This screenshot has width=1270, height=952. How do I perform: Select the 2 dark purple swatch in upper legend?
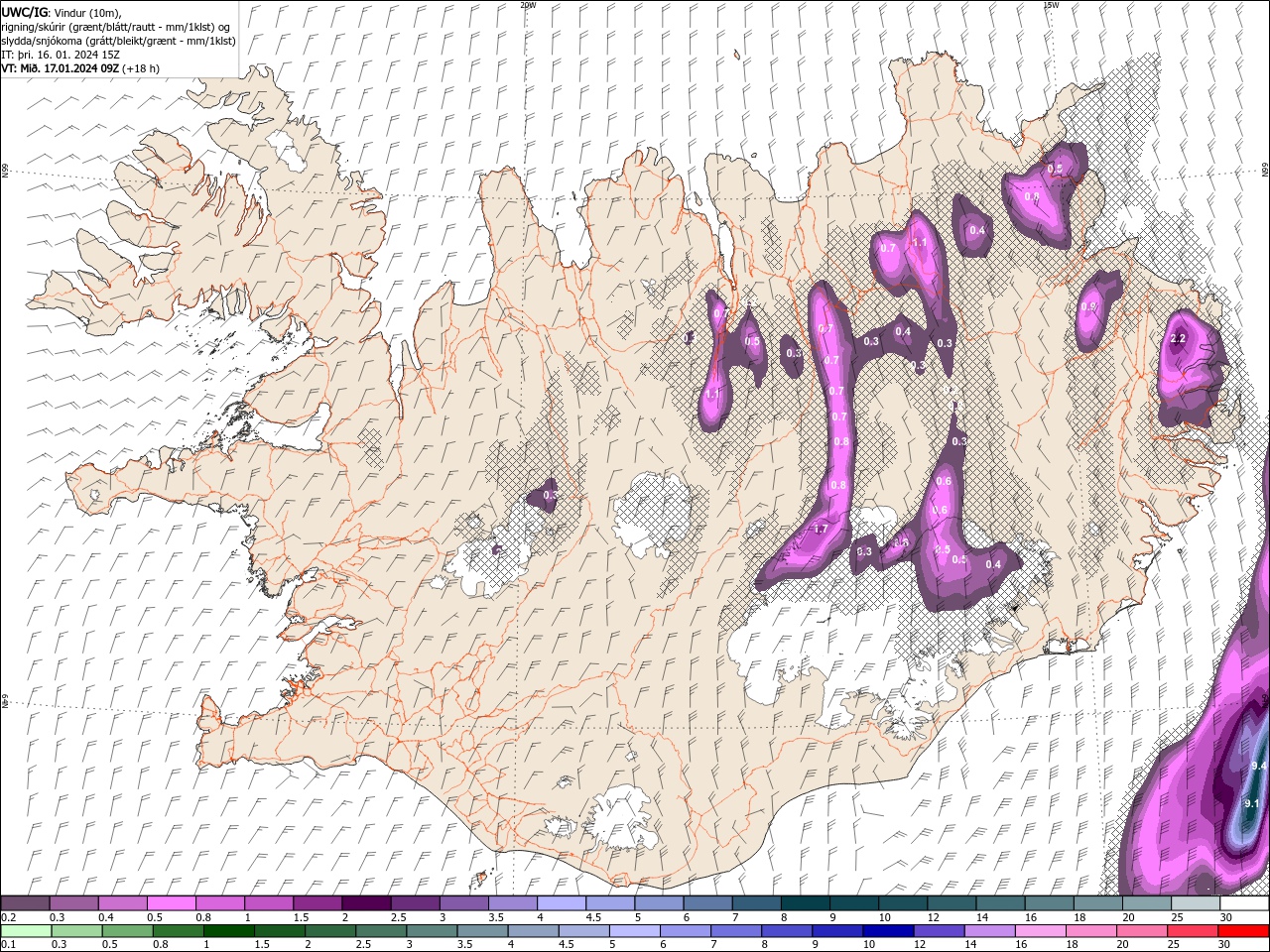pos(365,903)
